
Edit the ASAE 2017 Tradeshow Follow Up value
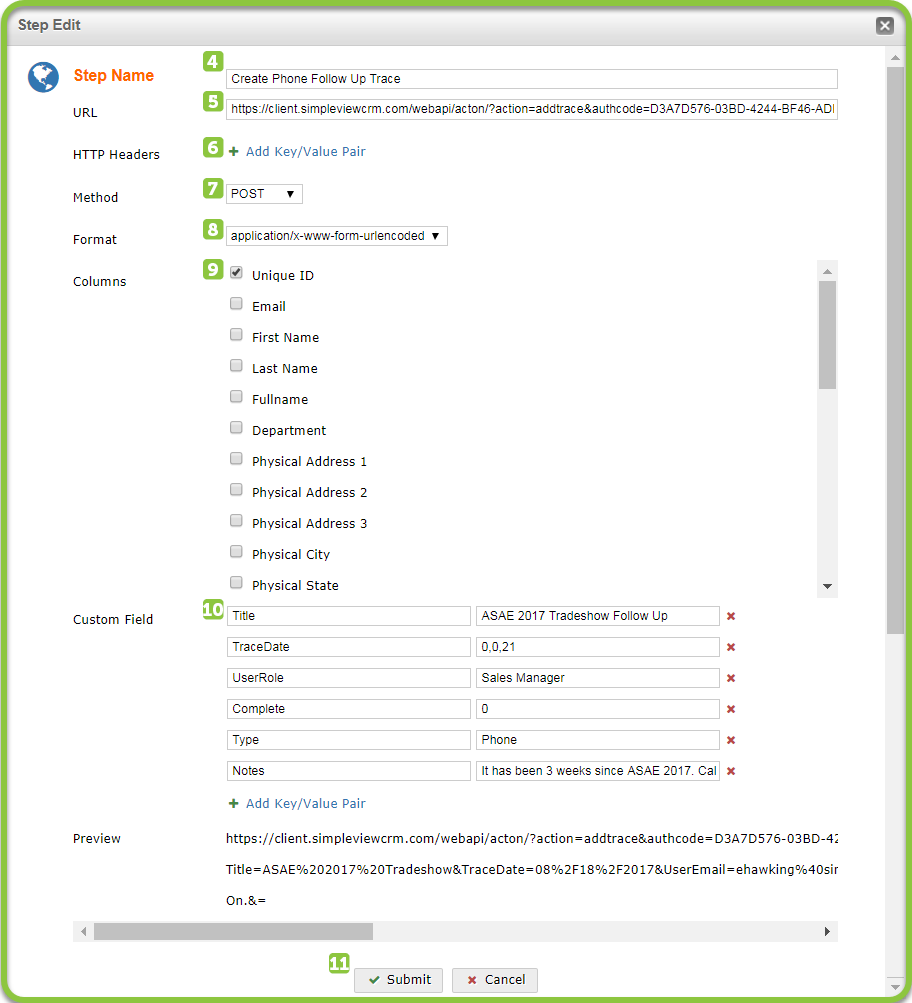click(597, 616)
